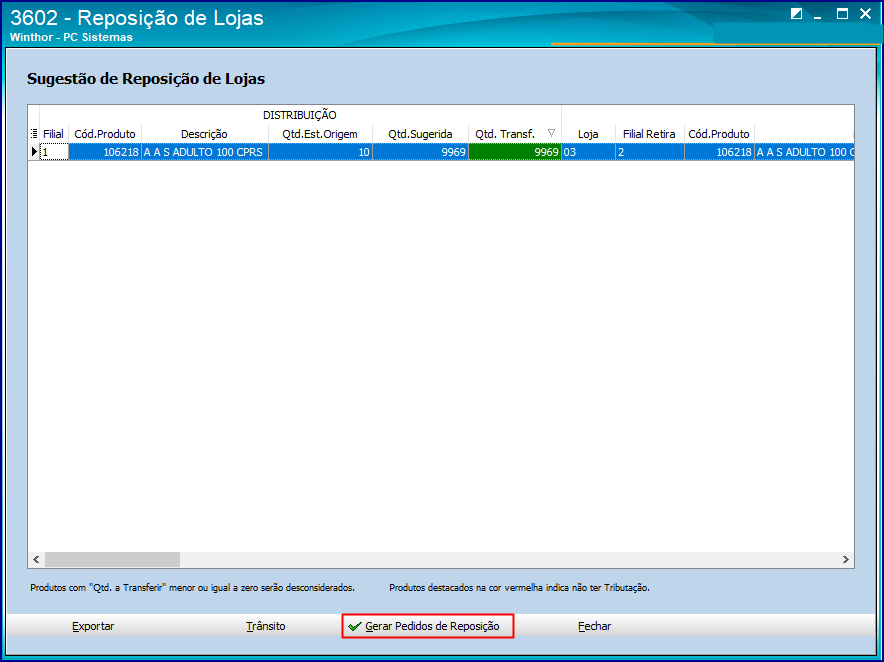The image size is (884, 662).
Task: Click the green Qtd. Transf. cell 9969
Action: coord(515,152)
